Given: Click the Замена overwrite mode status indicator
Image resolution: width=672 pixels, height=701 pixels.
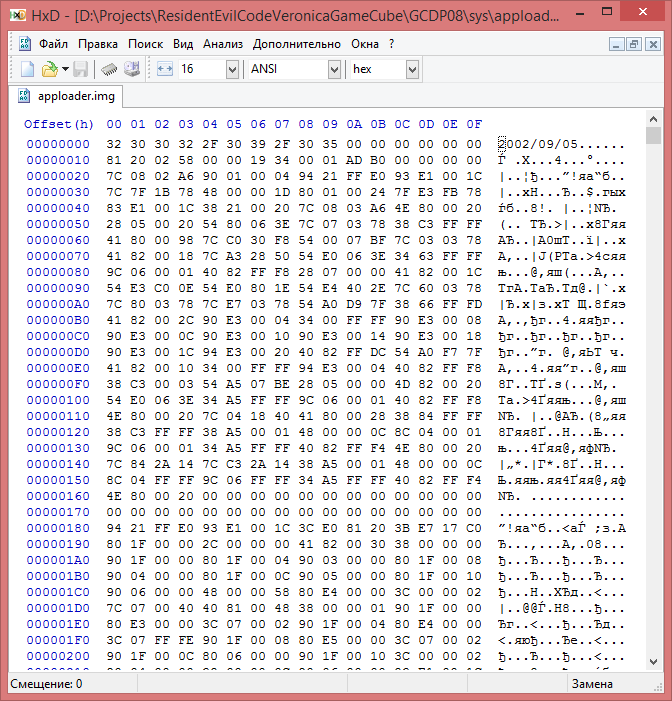Looking at the screenshot, I should tap(592, 684).
